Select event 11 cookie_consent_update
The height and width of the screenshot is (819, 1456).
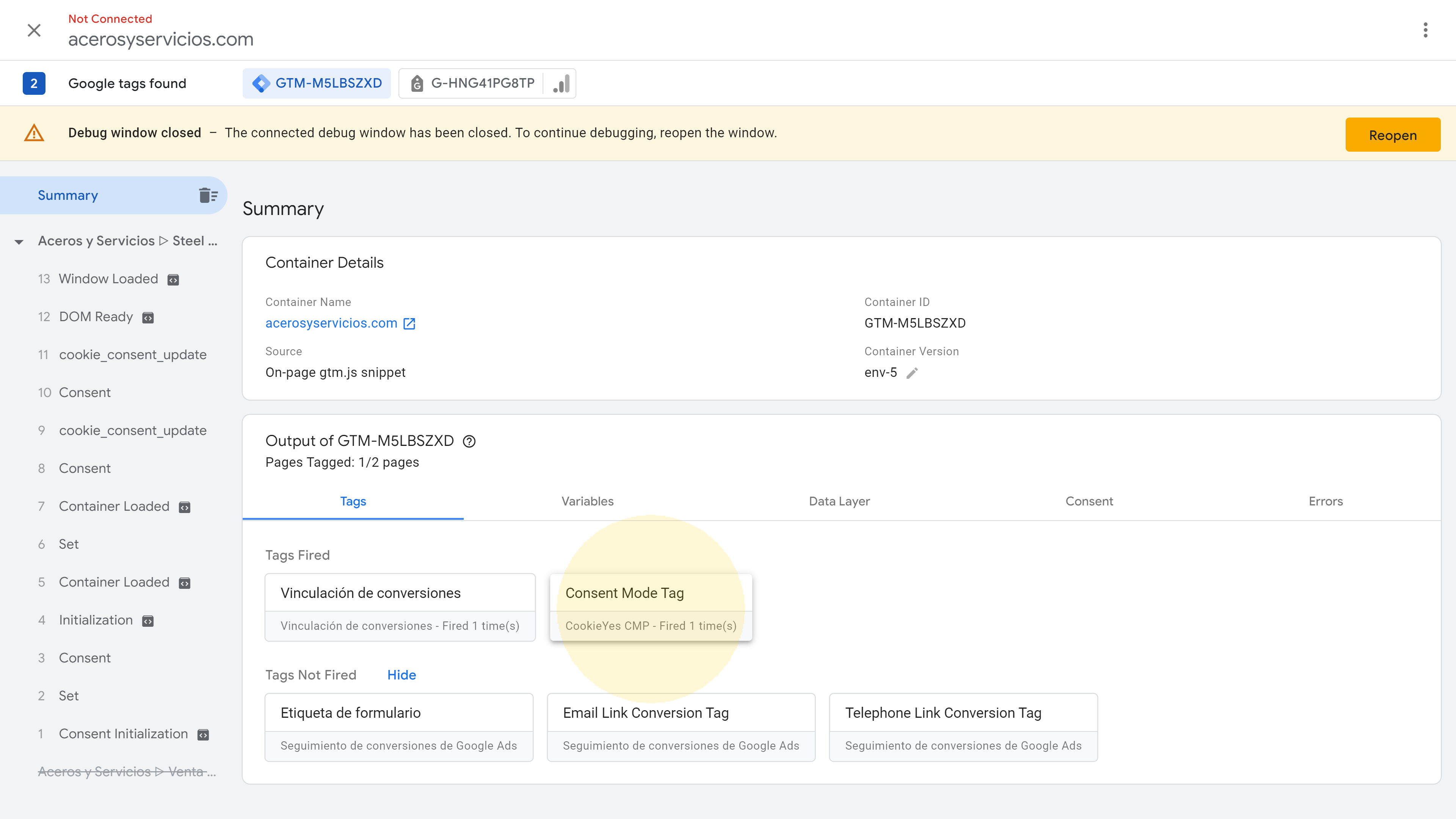coord(132,355)
